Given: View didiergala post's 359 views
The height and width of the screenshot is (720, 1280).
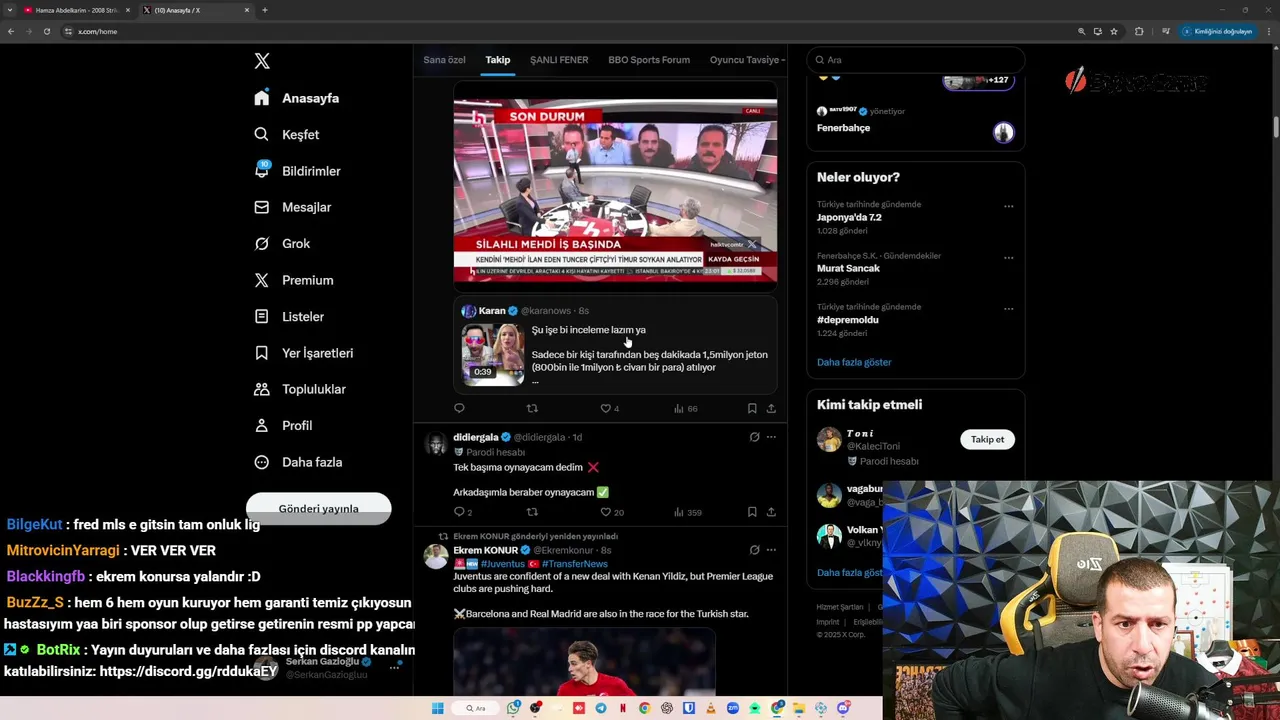Looking at the screenshot, I should 688,512.
